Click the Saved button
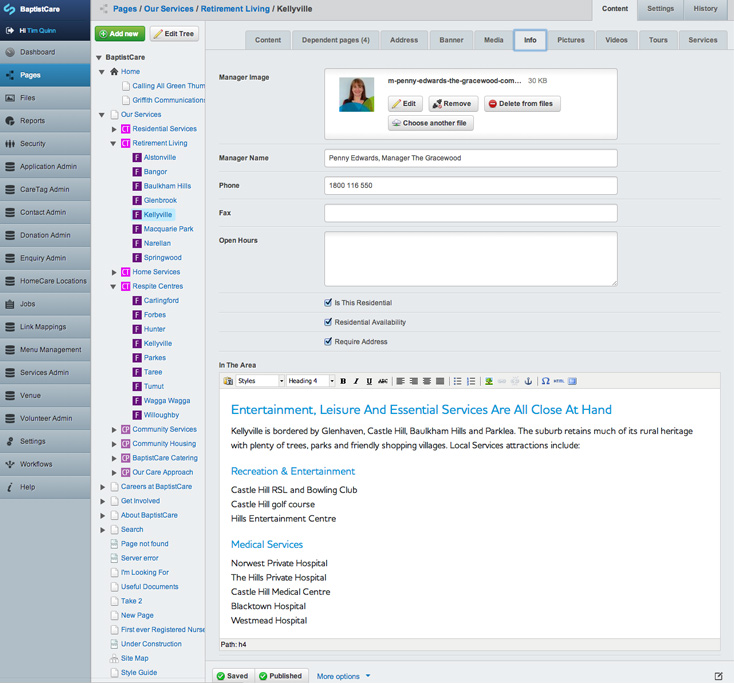This screenshot has width=734, height=684. (233, 676)
